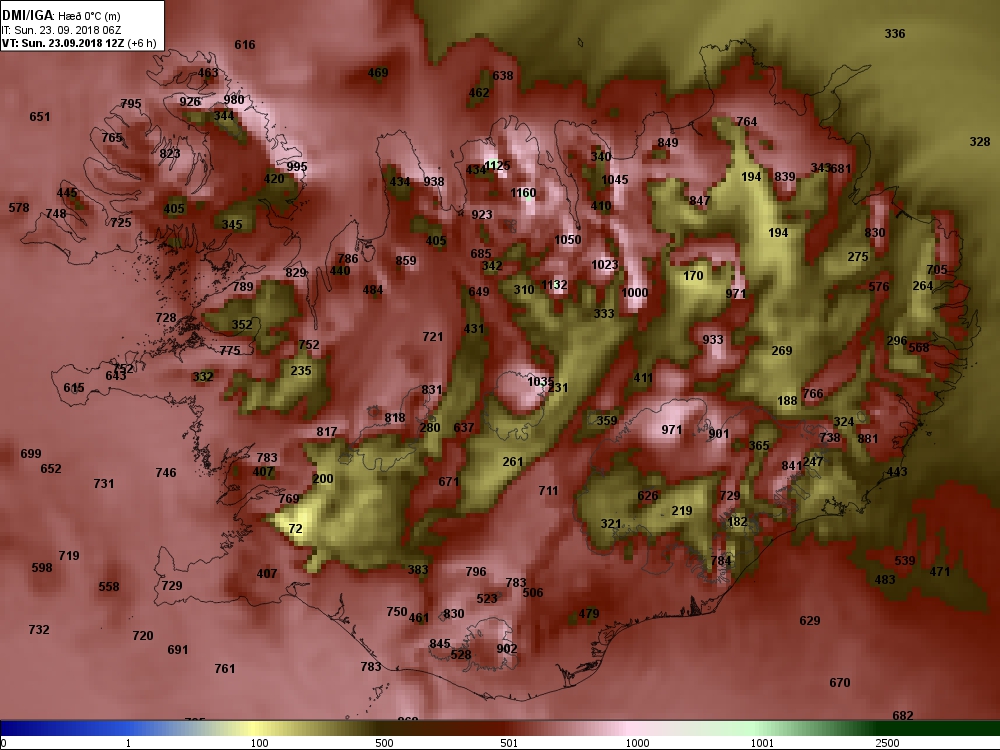Select the map value 764
Viewport: 1000px width, 750px height.
click(x=746, y=121)
